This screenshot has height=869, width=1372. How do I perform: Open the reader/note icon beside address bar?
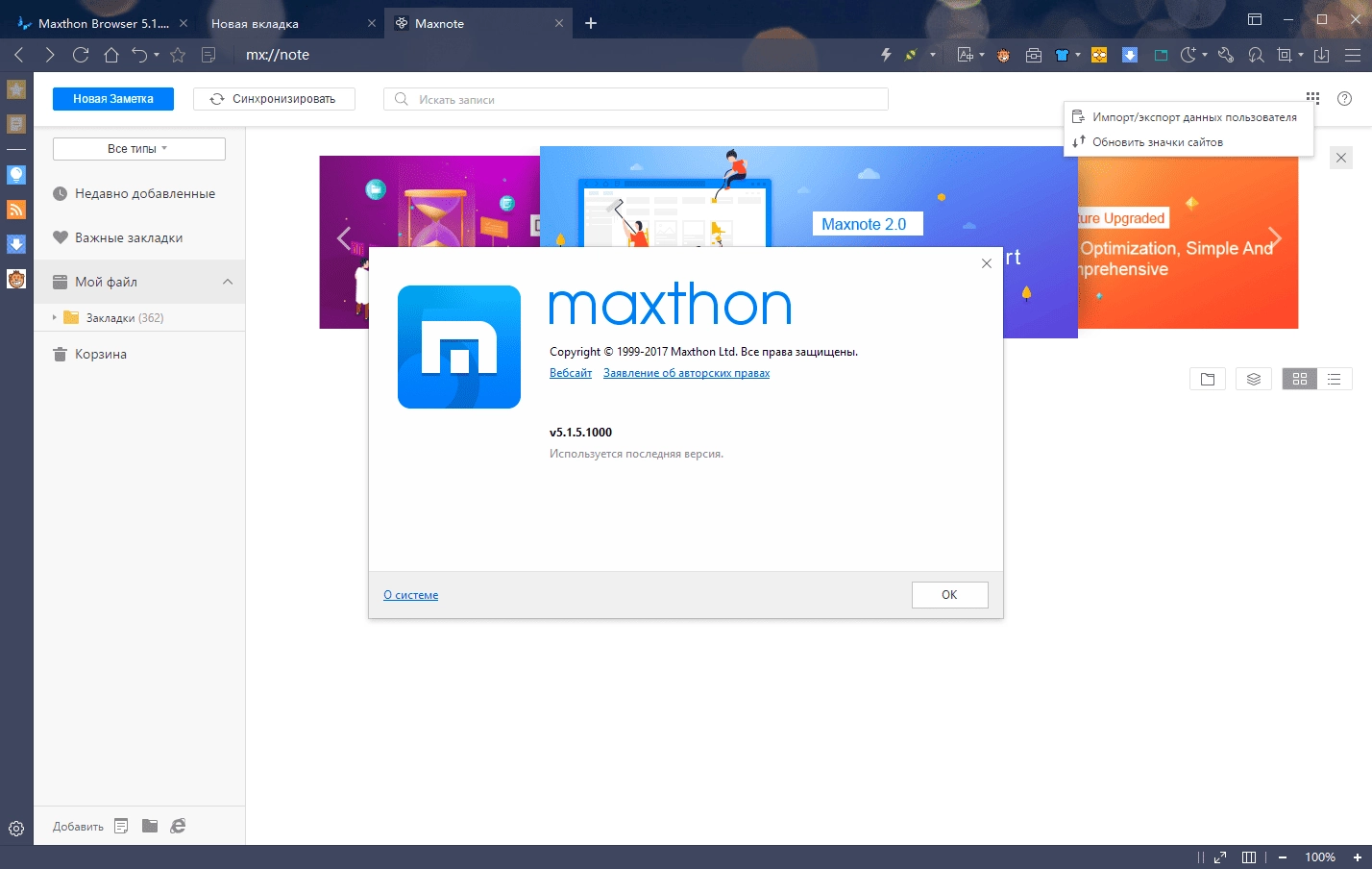click(208, 55)
